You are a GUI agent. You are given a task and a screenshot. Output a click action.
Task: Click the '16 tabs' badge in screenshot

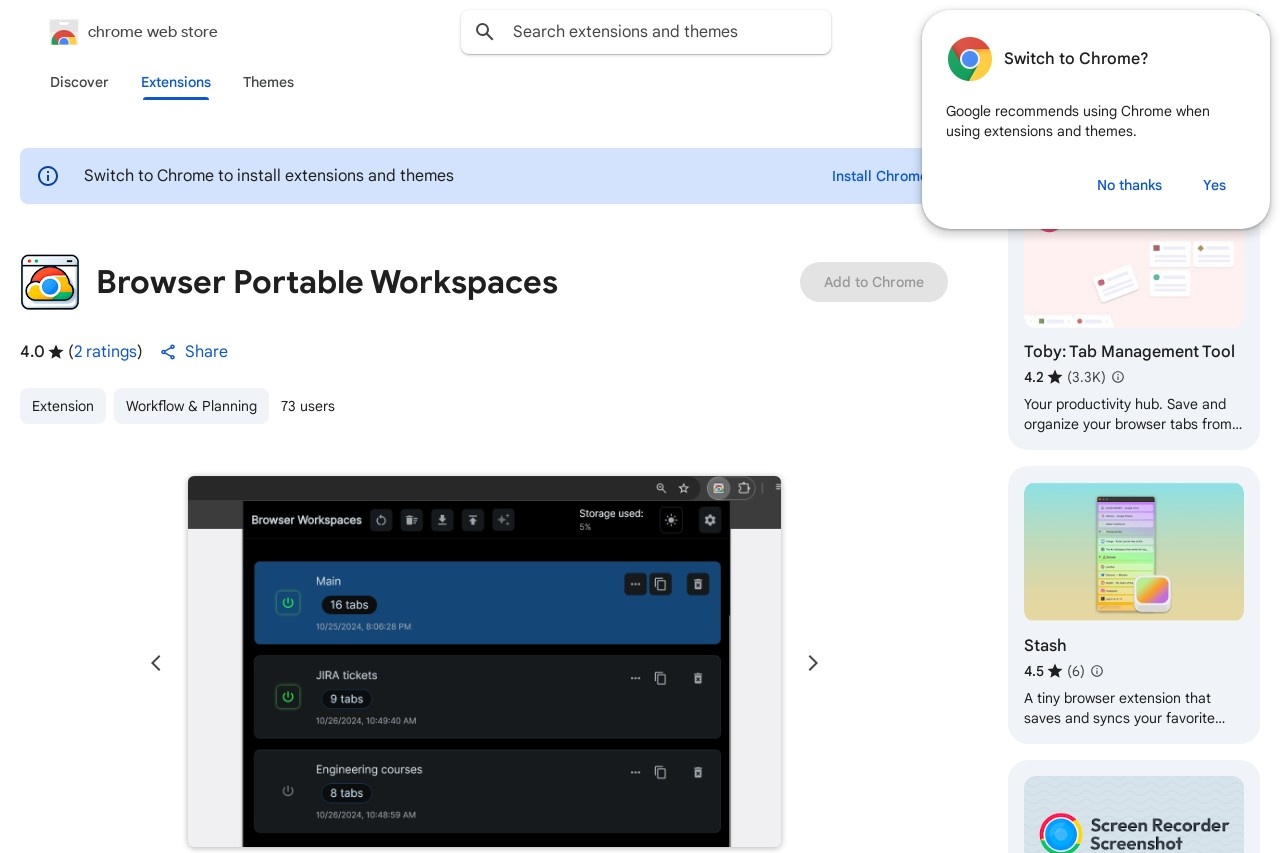pyautogui.click(x=349, y=605)
